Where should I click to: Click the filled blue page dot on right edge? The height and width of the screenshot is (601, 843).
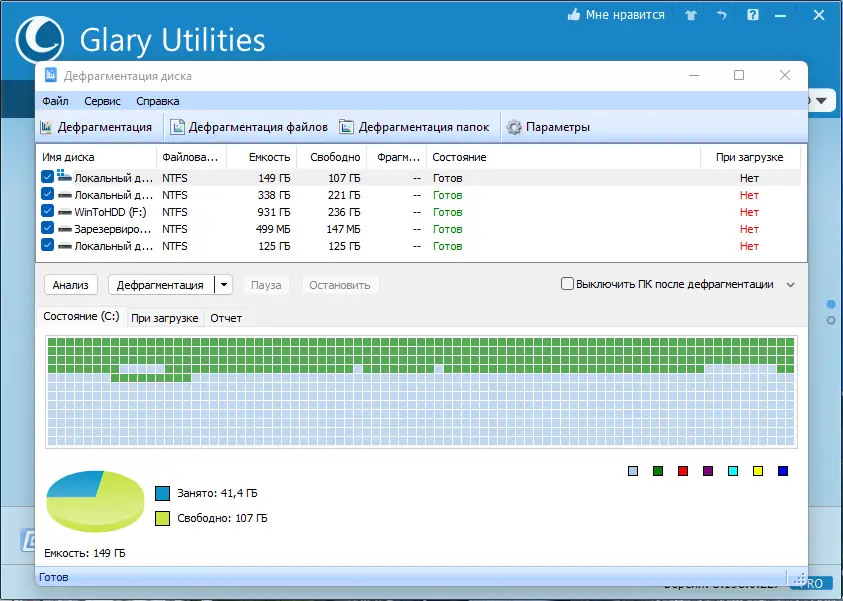(831, 305)
